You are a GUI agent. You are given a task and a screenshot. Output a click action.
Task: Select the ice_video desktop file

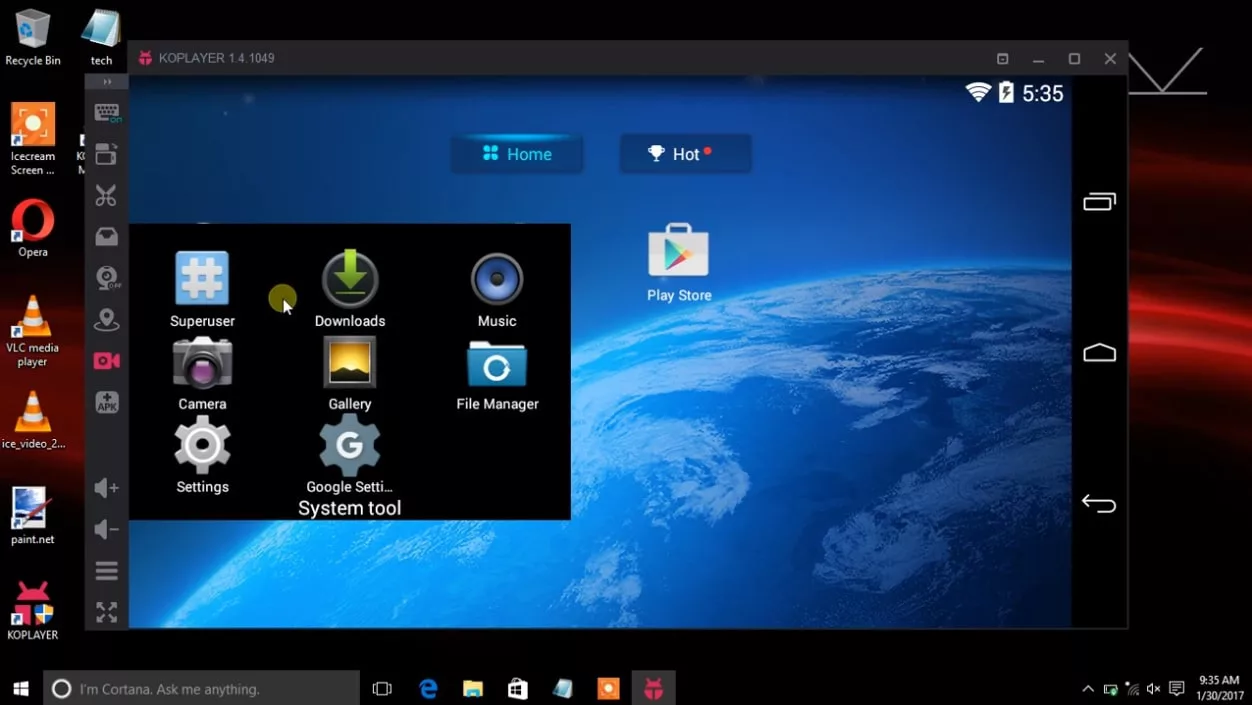[x=32, y=420]
